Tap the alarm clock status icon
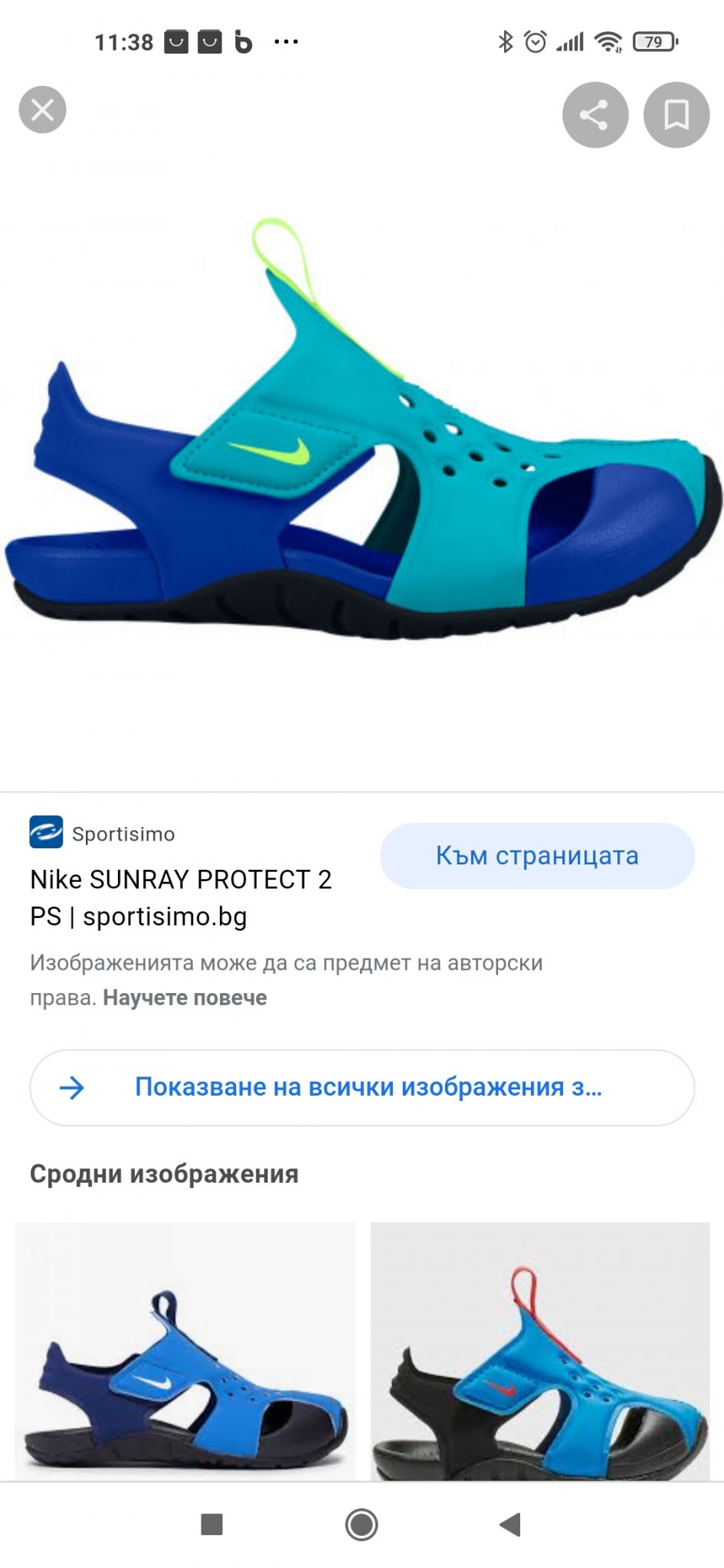The width and height of the screenshot is (724, 1568). tap(536, 41)
